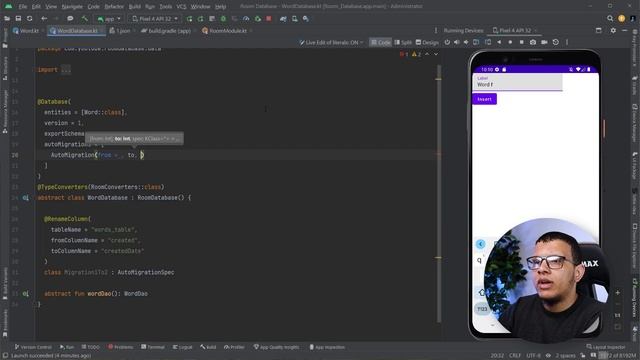Viewport: 640px width, 360px height.
Task: Click the Open file toolbar icon
Action: 7,19
